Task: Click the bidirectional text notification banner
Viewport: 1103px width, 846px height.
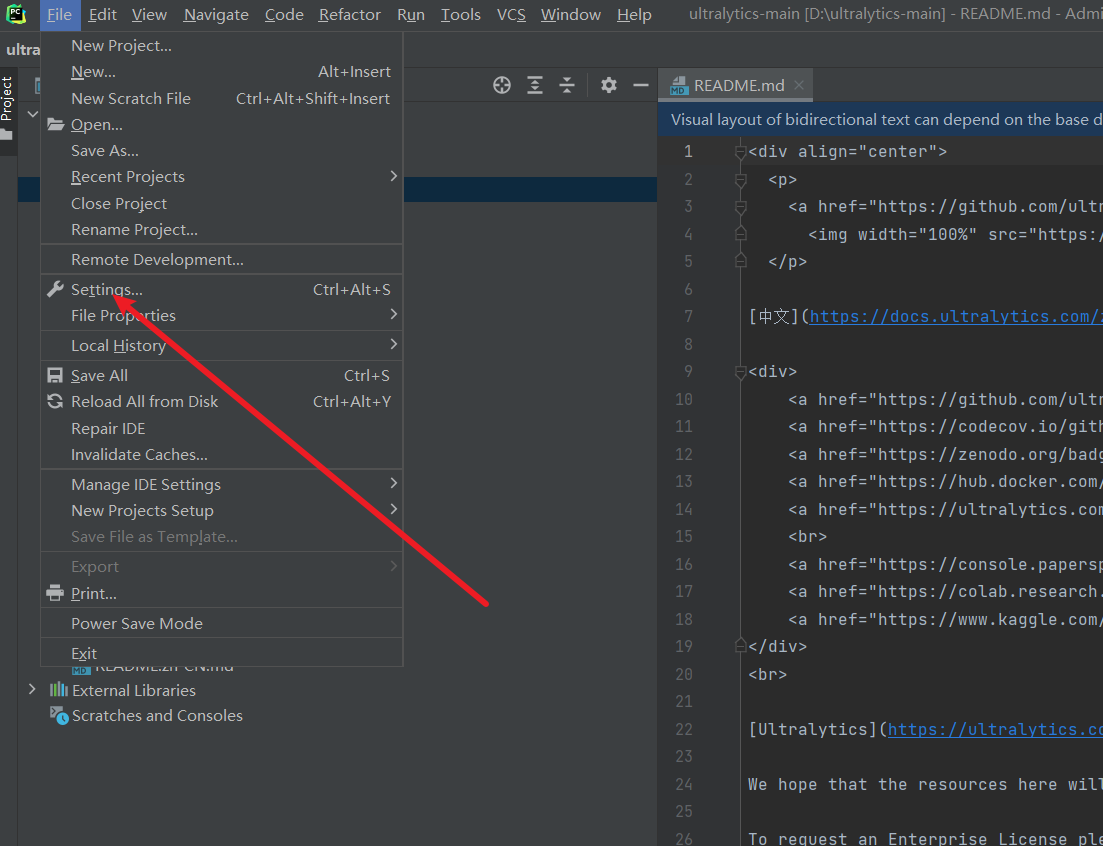Action: tap(880, 120)
